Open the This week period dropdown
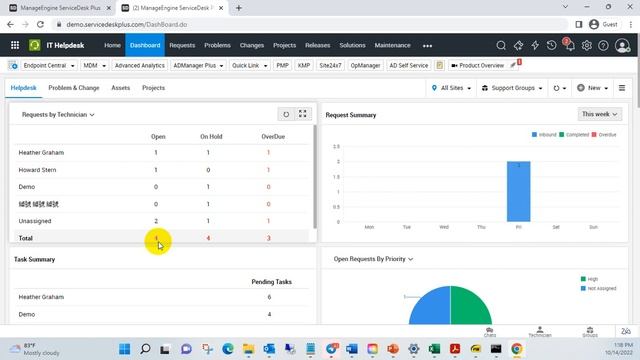The height and width of the screenshot is (360, 640). pyautogui.click(x=600, y=114)
